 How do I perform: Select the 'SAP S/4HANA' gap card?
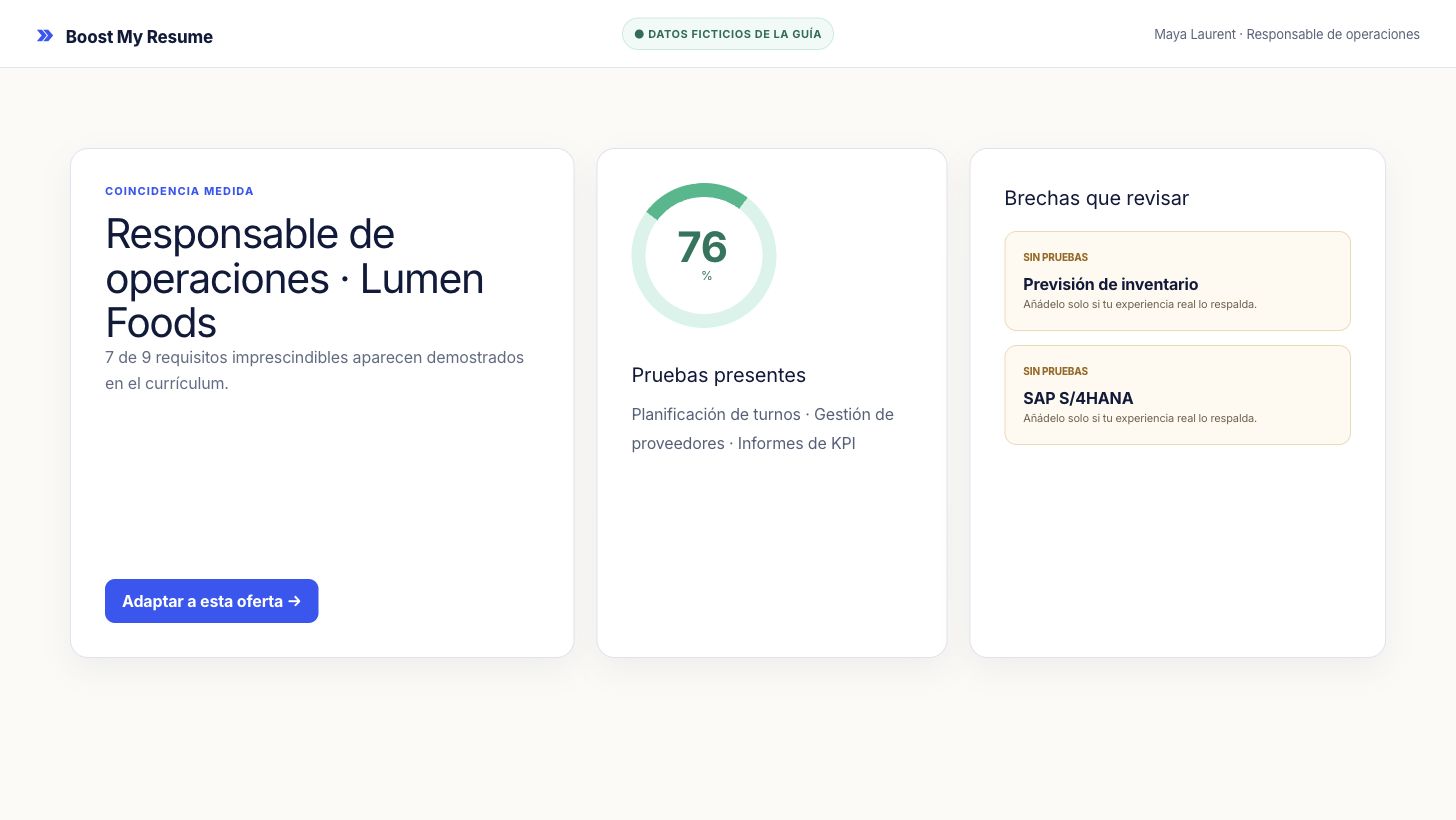[x=1178, y=395]
